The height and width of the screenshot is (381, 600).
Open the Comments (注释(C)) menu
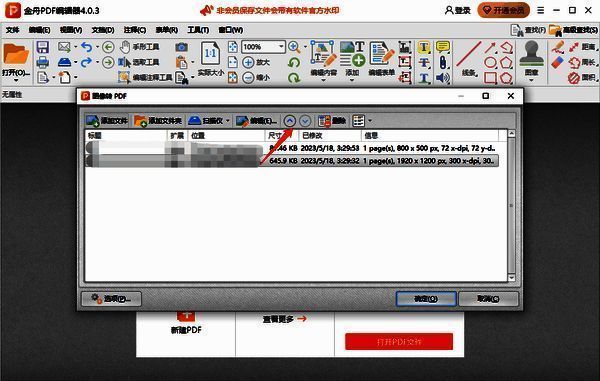135,30
